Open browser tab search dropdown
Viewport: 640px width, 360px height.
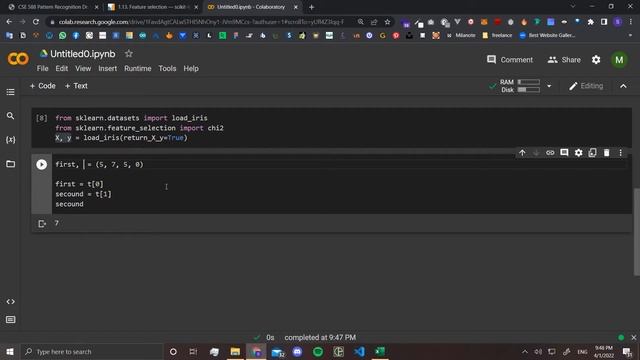572,7
